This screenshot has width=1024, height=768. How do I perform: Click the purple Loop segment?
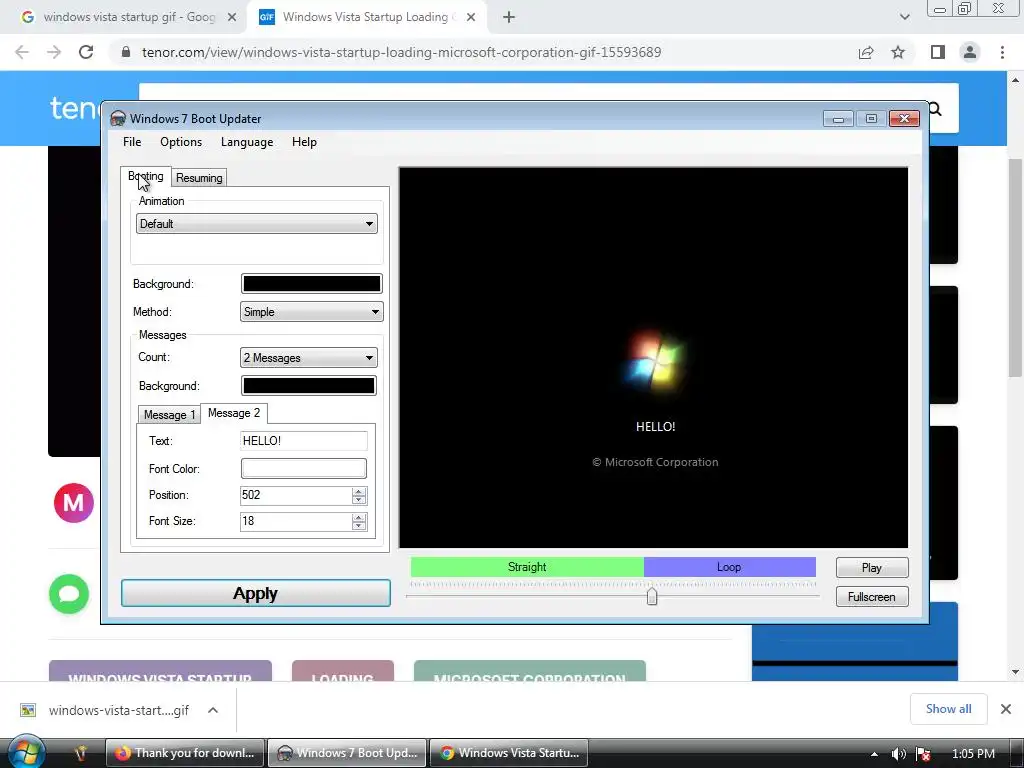coord(729,567)
